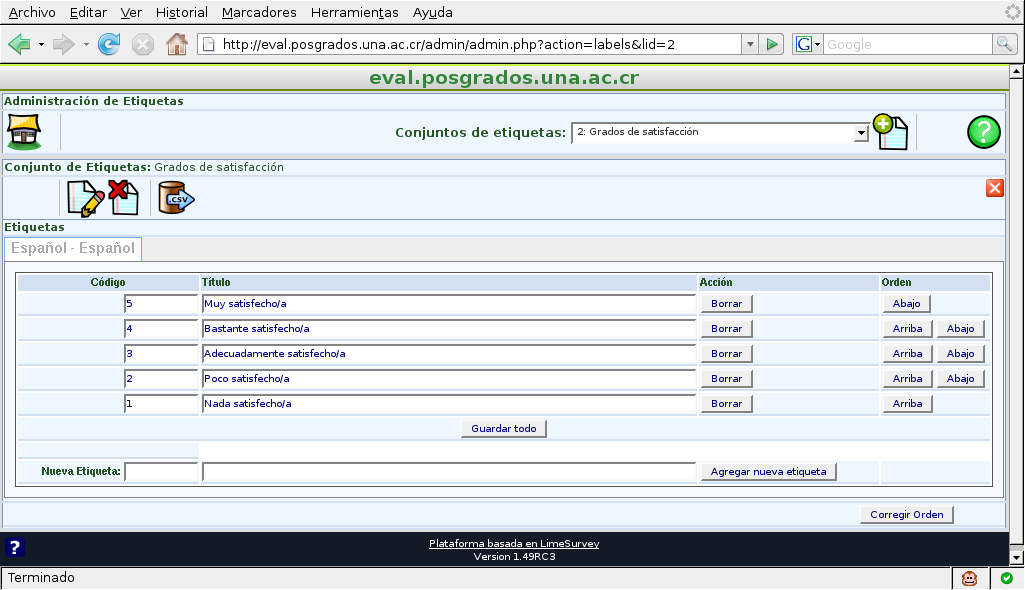Open the Conjuntos de etiquetas dropdown

[x=718, y=132]
